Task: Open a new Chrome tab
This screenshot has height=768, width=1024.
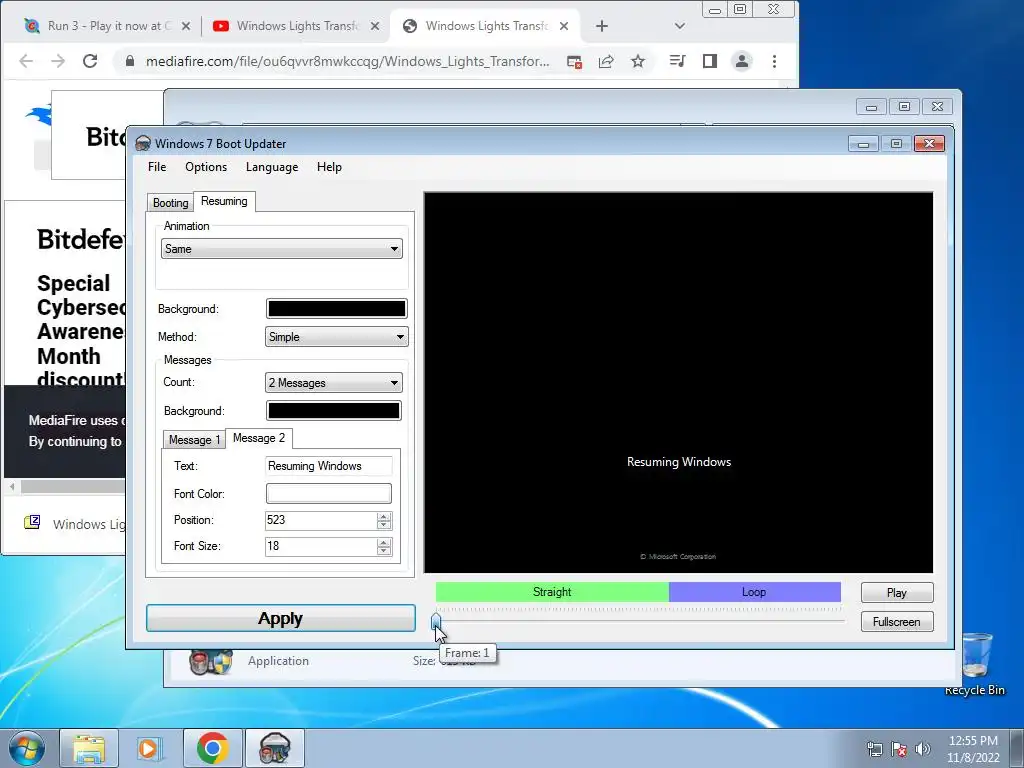Action: click(x=602, y=26)
